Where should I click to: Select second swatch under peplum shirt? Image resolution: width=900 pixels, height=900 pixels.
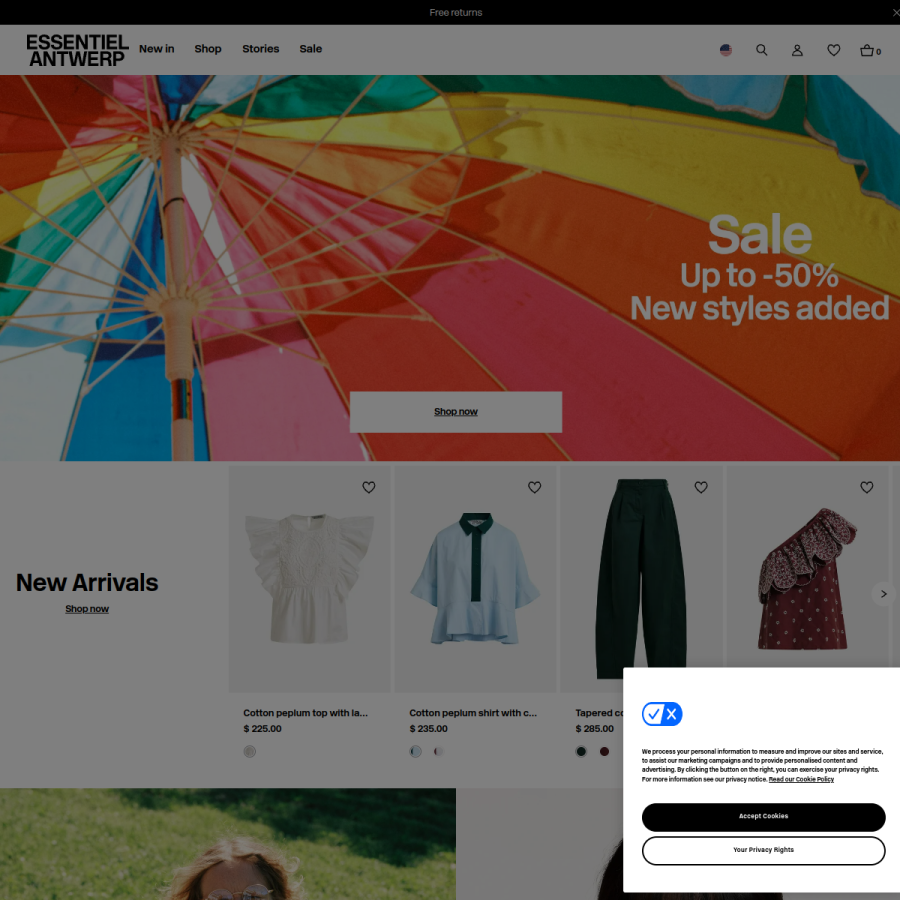point(439,751)
